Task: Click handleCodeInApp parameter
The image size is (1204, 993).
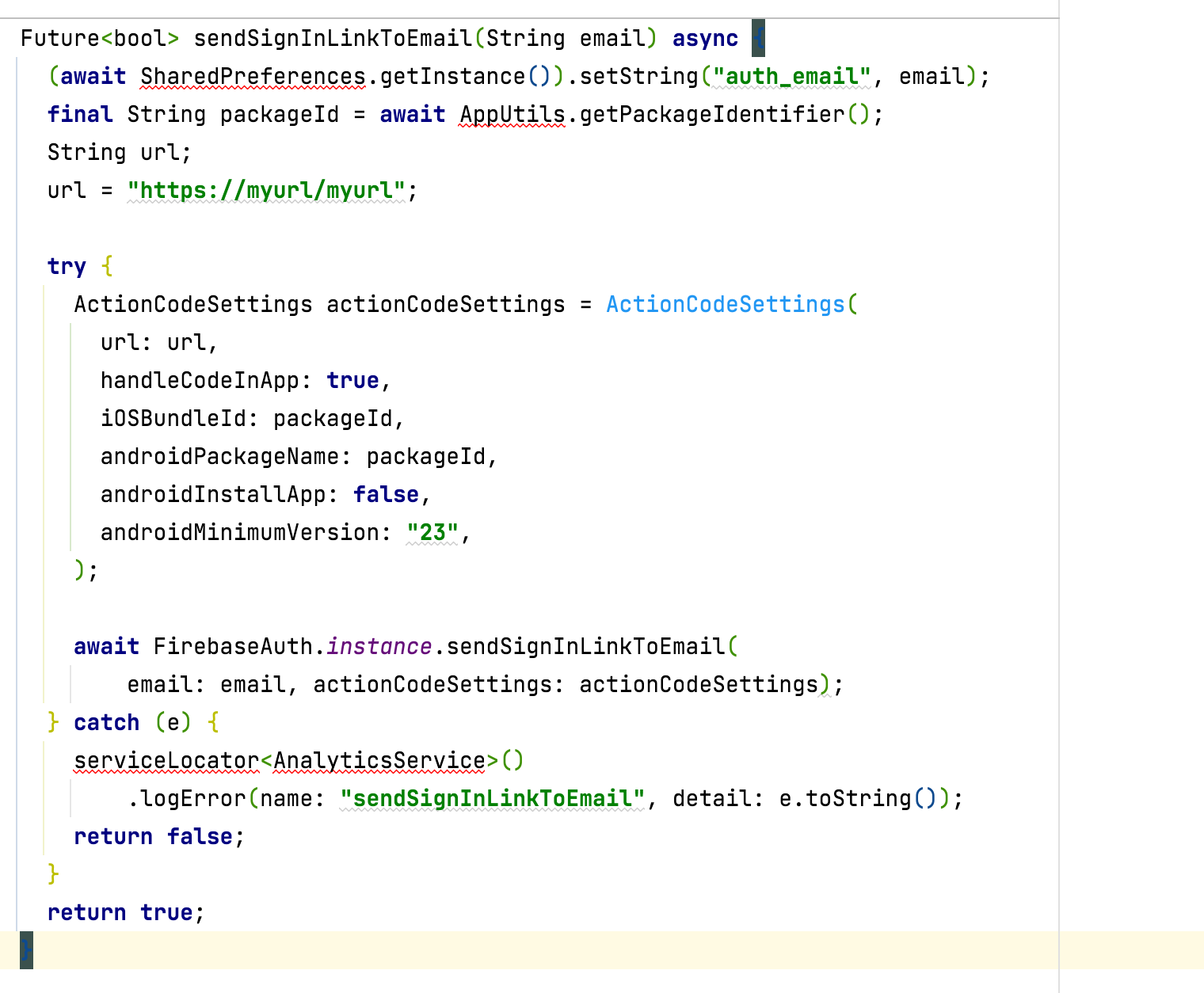Action: (x=200, y=380)
